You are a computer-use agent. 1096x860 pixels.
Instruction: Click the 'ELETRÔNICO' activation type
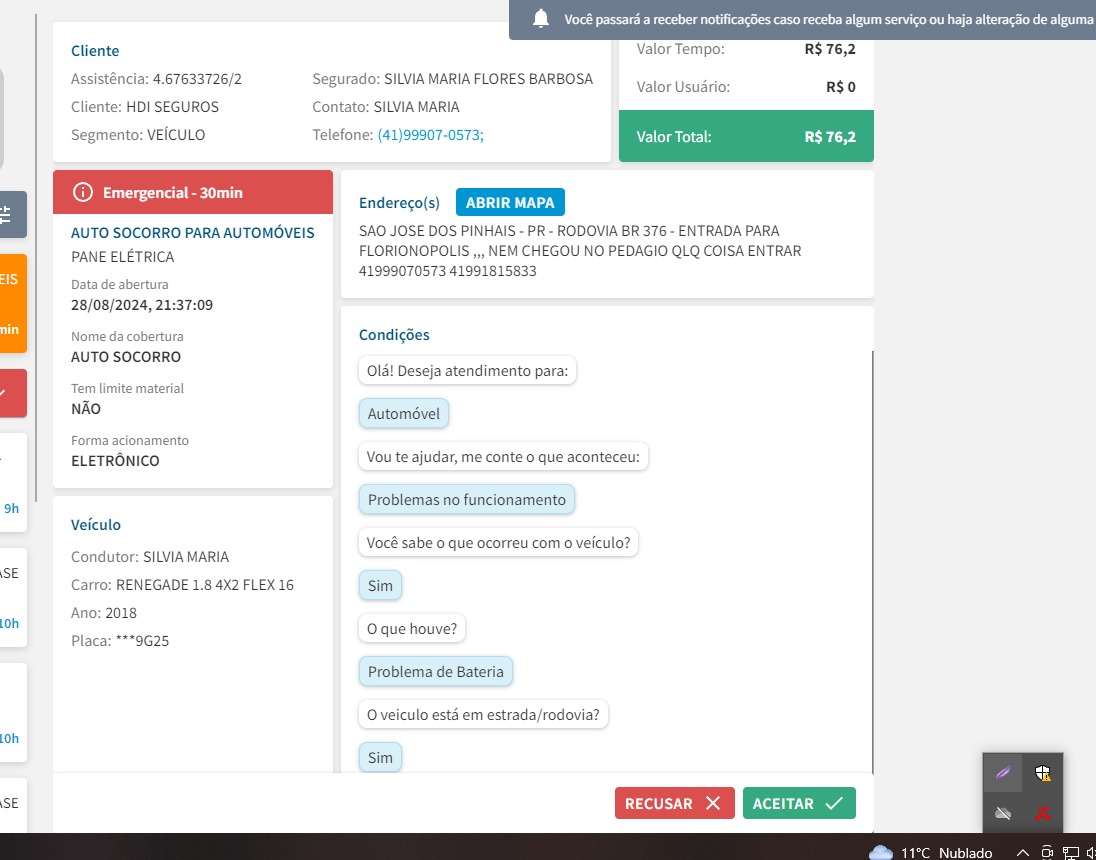pos(115,461)
